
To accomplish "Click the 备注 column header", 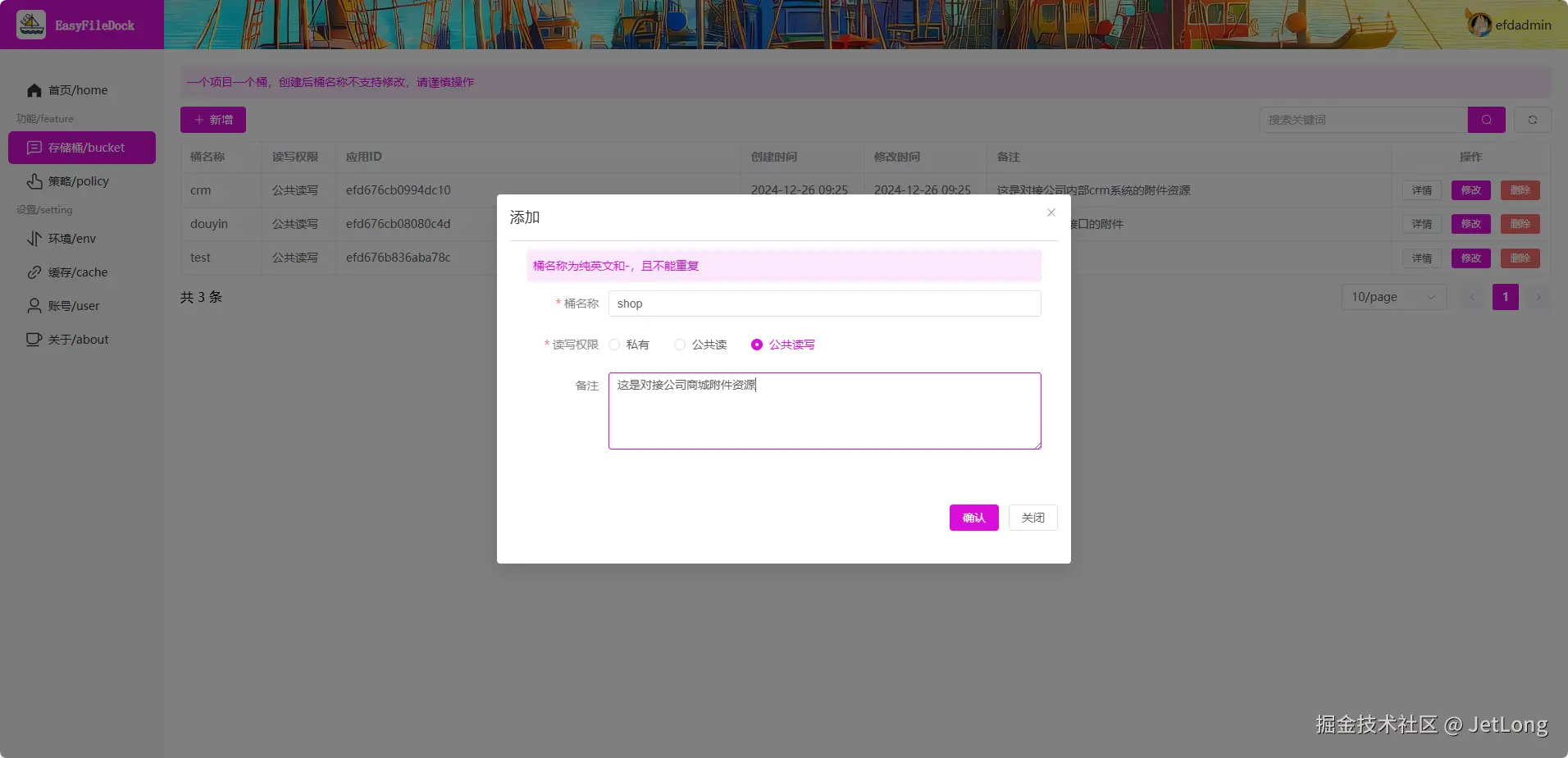I will [x=1009, y=157].
